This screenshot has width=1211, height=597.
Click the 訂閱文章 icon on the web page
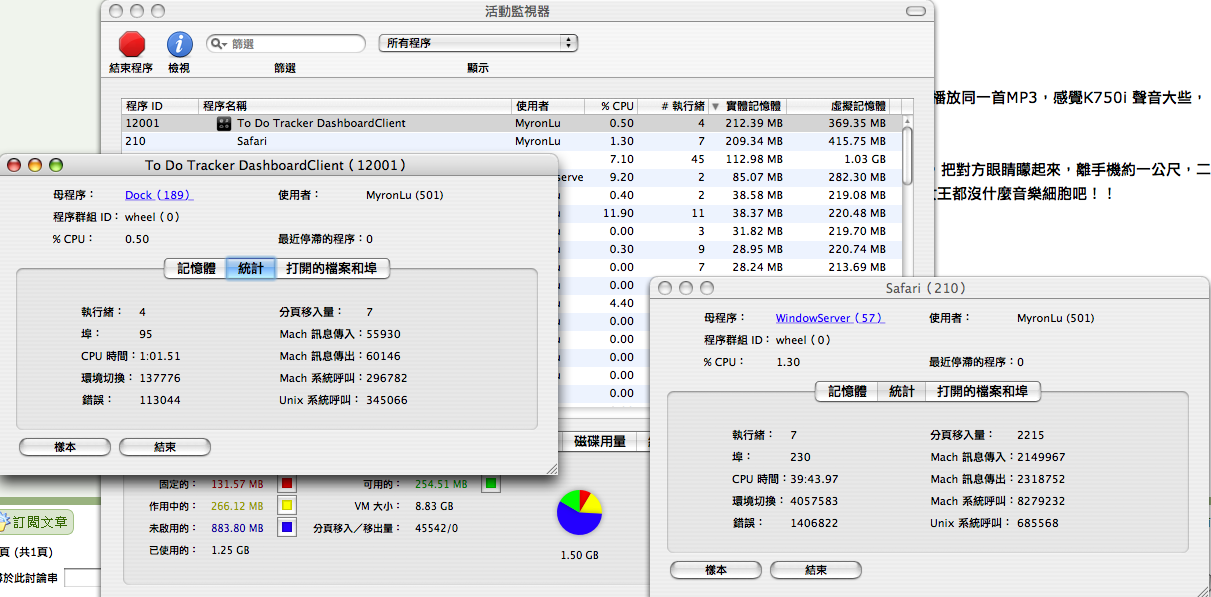(6, 522)
